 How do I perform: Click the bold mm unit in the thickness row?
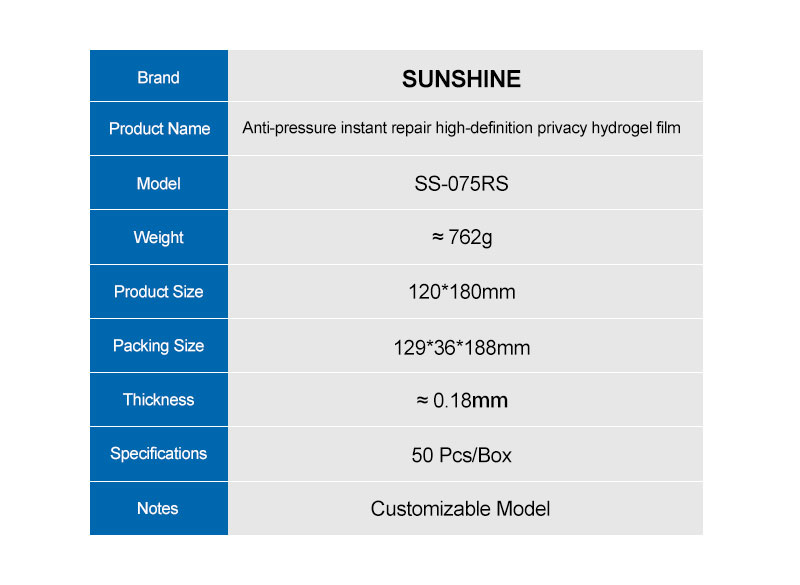[x=489, y=400]
